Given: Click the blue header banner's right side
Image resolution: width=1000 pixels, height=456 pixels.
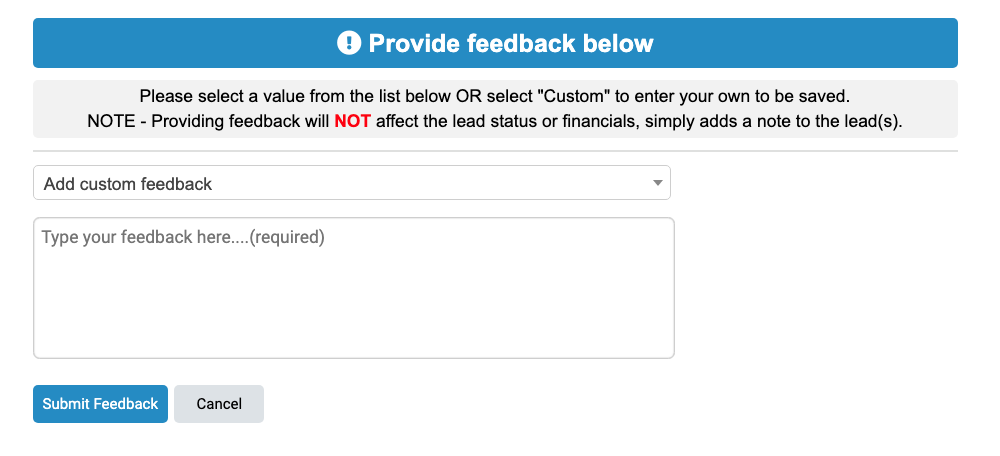Looking at the screenshot, I should [x=829, y=43].
